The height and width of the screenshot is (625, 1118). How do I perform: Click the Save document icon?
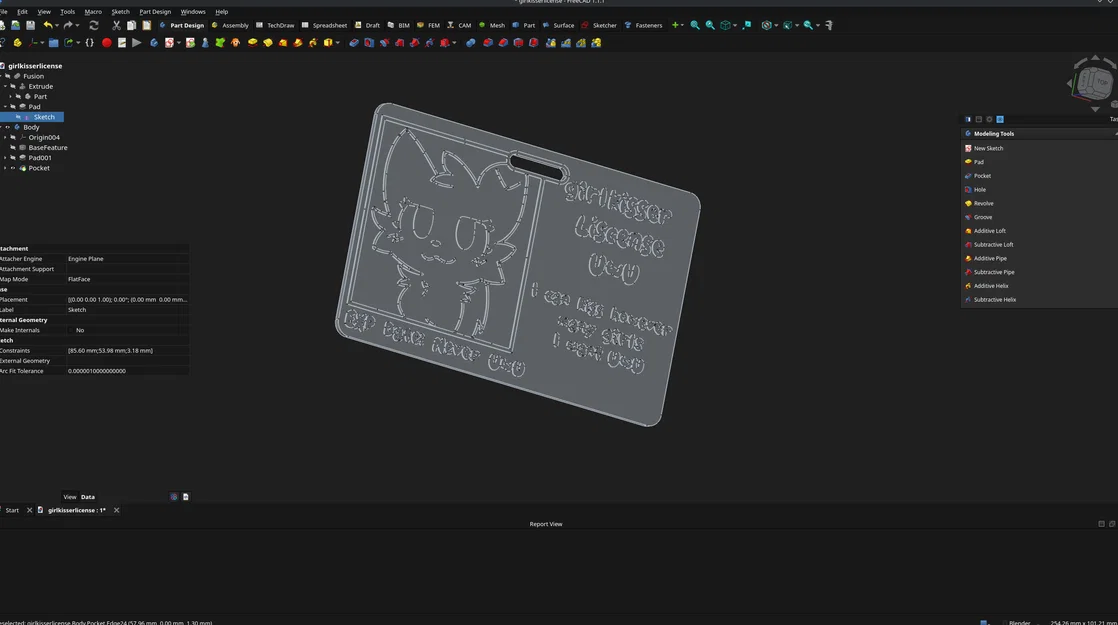(x=31, y=25)
